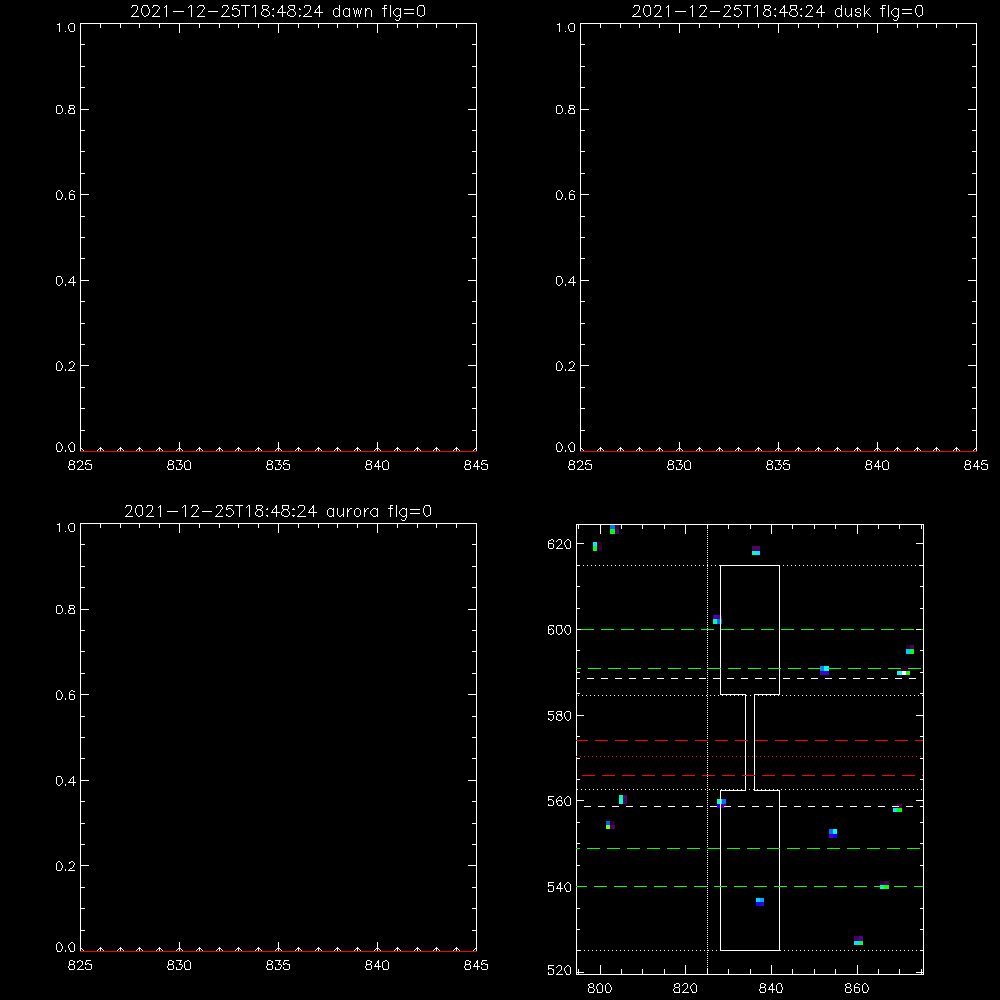Click the 820 x-axis label in detector map
The height and width of the screenshot is (1000, 1000).
click(x=685, y=988)
